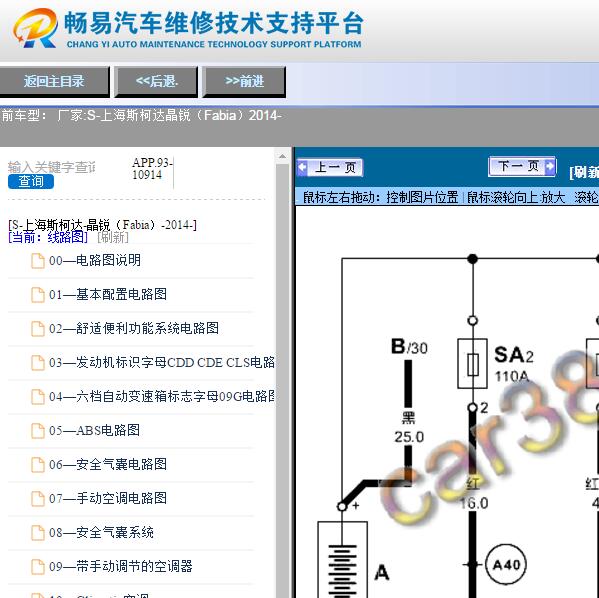Click the document icon beside 00—电路图说明
The image size is (599, 598).
click(37, 261)
